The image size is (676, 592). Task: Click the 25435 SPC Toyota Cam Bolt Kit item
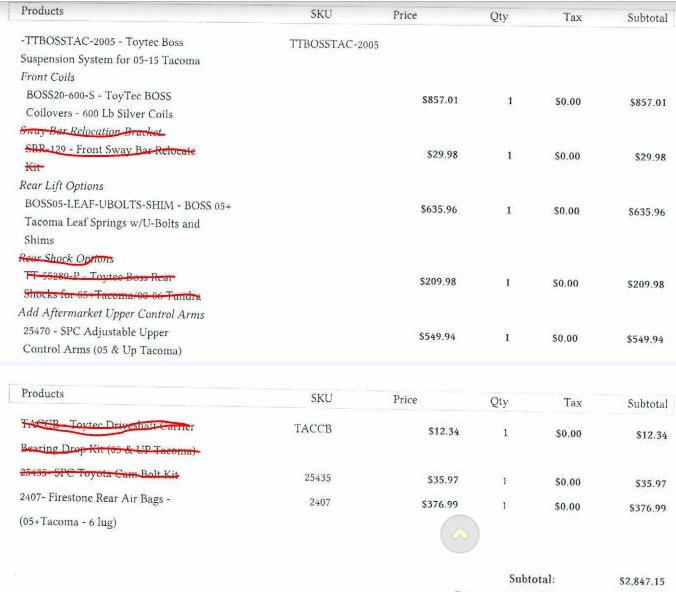point(100,473)
